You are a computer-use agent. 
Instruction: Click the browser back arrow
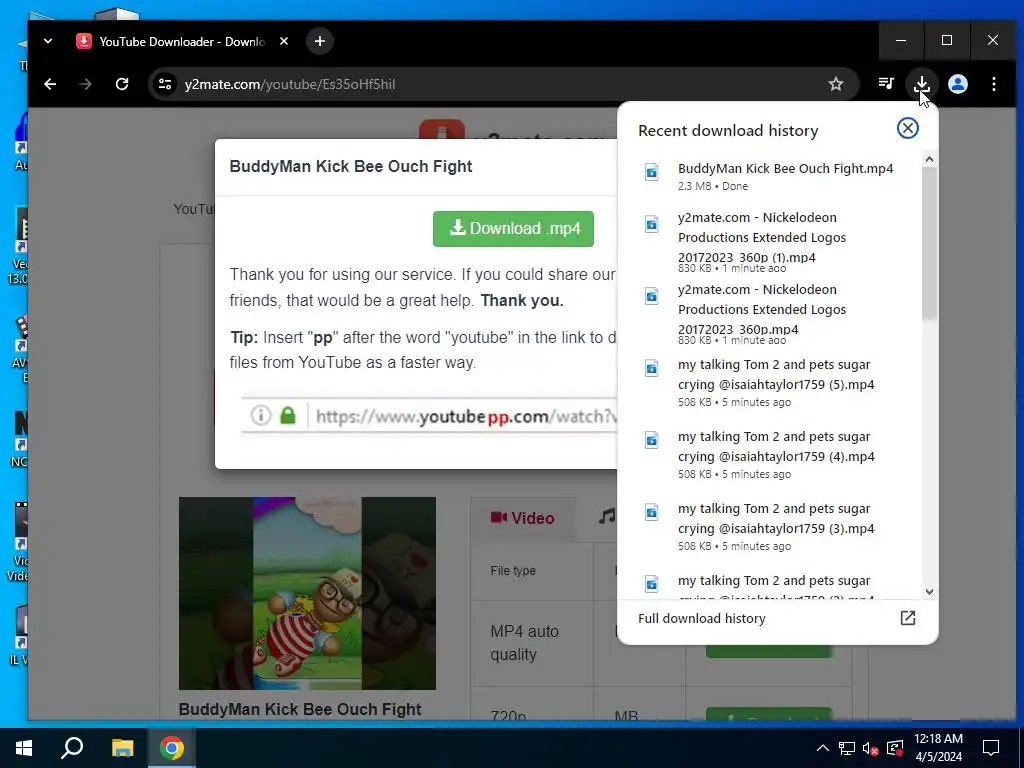50,84
